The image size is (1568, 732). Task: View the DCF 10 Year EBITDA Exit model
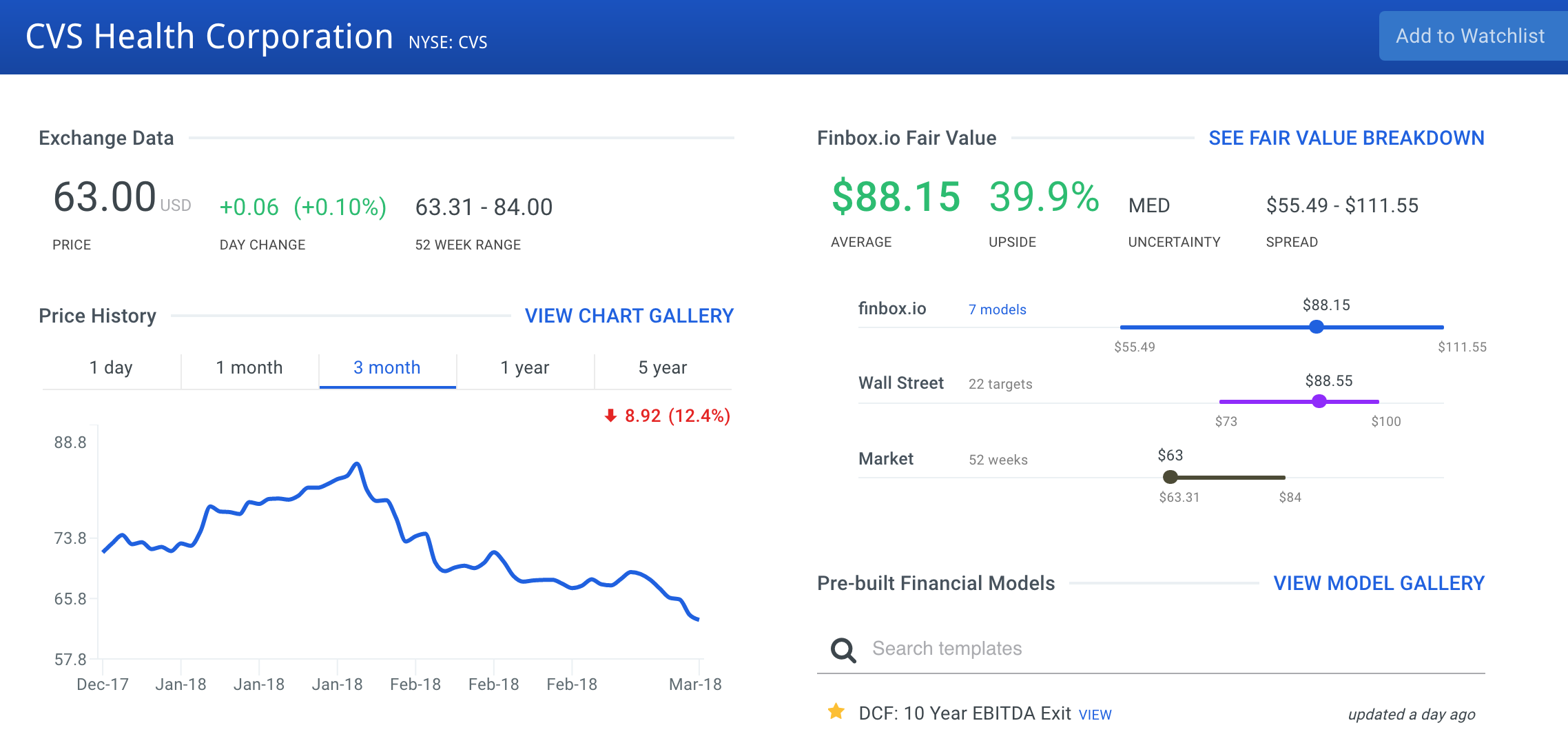[1095, 715]
